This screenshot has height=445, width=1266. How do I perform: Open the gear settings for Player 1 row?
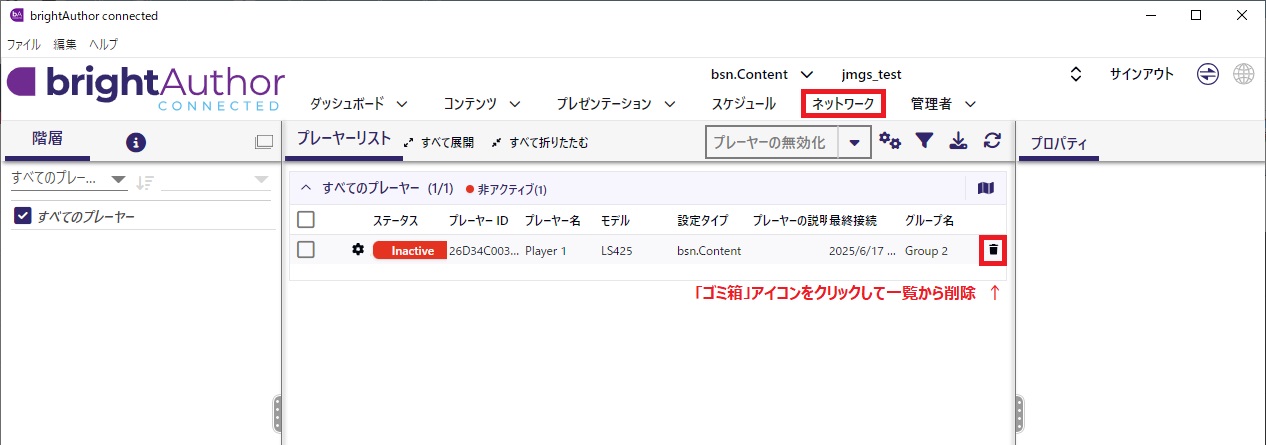pos(358,250)
